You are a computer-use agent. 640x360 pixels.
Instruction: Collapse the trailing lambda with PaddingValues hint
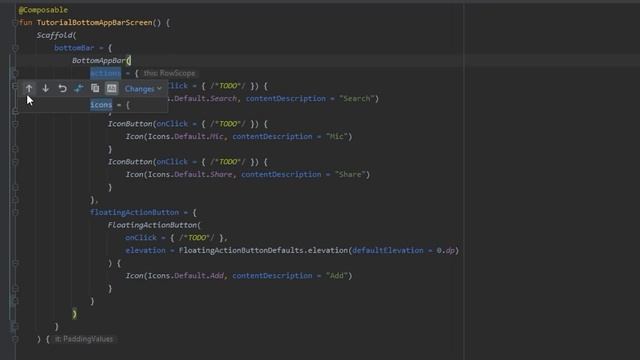15,339
